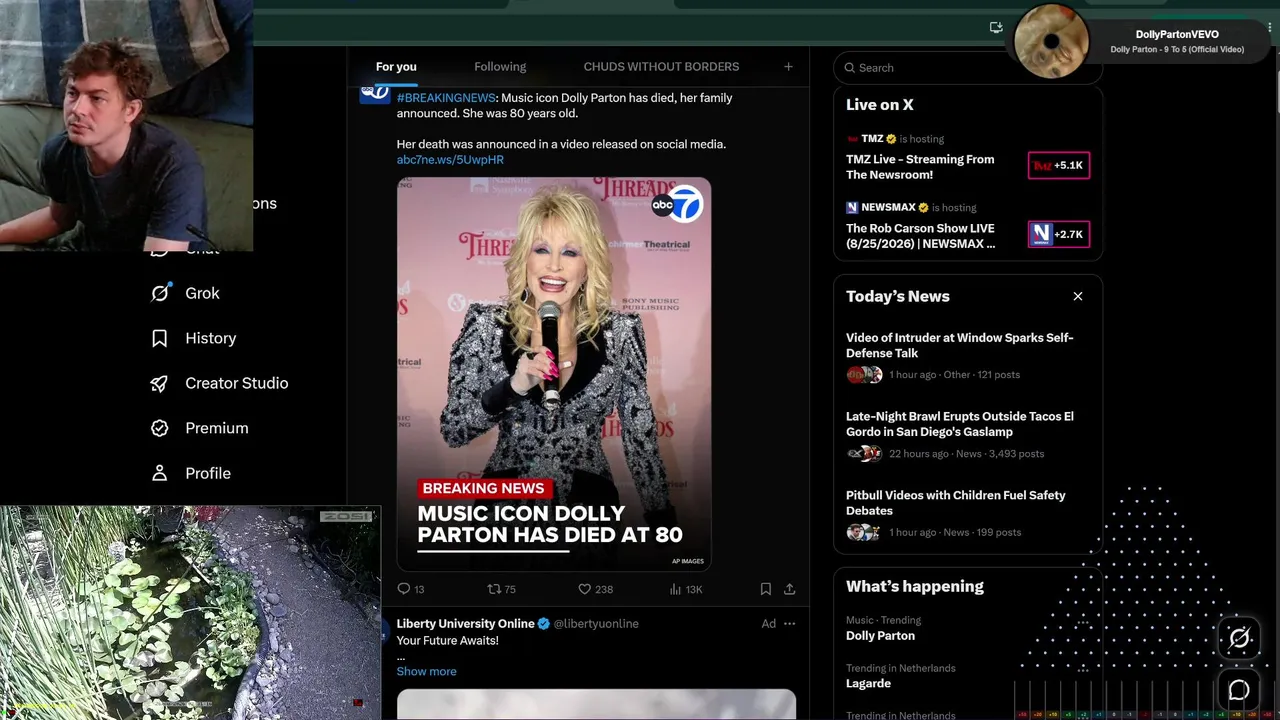
Task: Open the floating Grok shortcut button
Action: point(1239,638)
